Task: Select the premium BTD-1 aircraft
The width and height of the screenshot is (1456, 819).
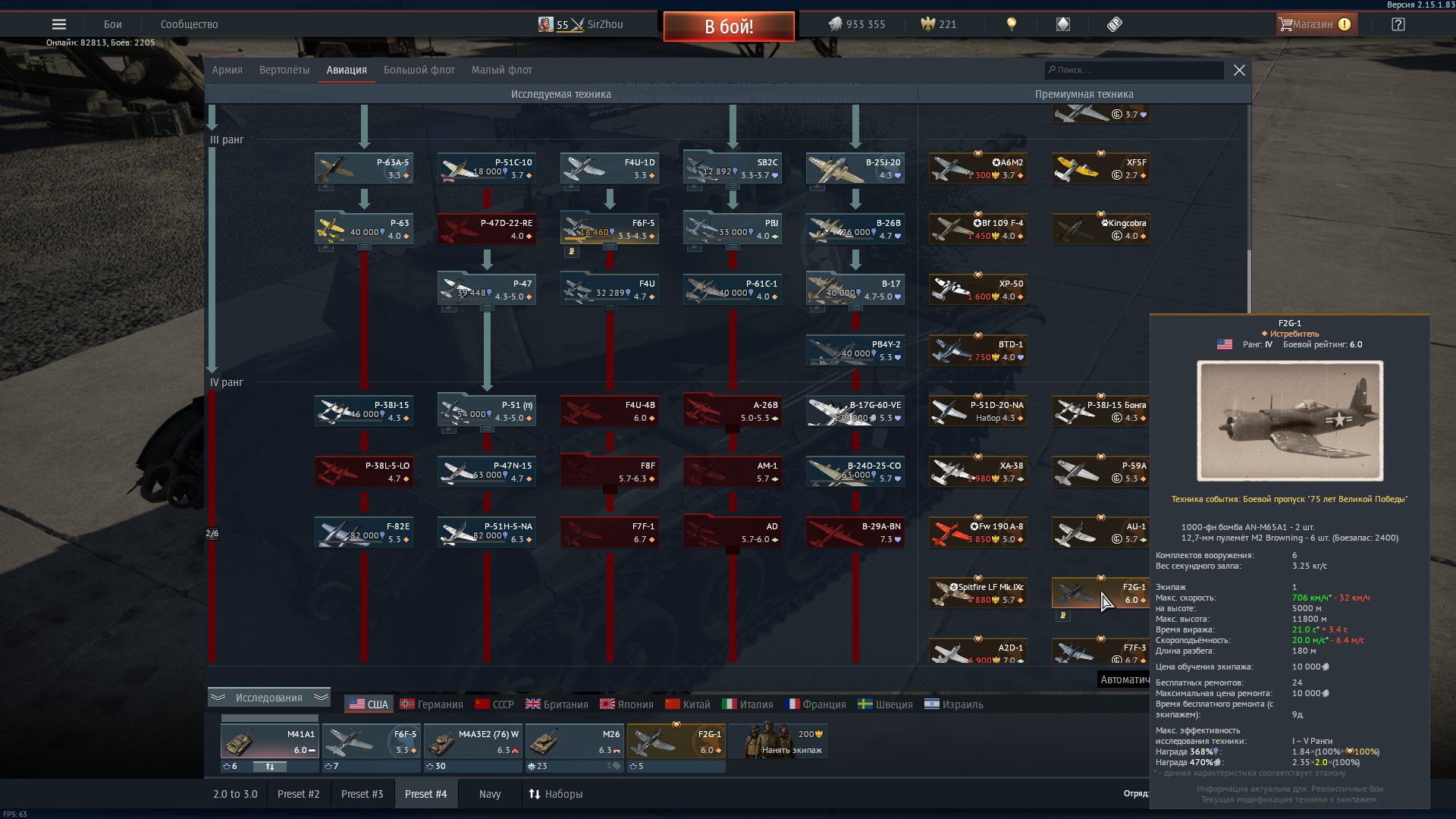Action: point(978,350)
